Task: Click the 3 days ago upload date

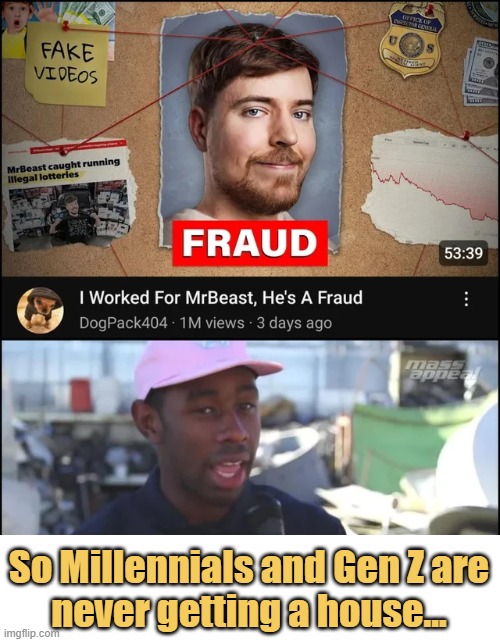Action: (x=294, y=323)
